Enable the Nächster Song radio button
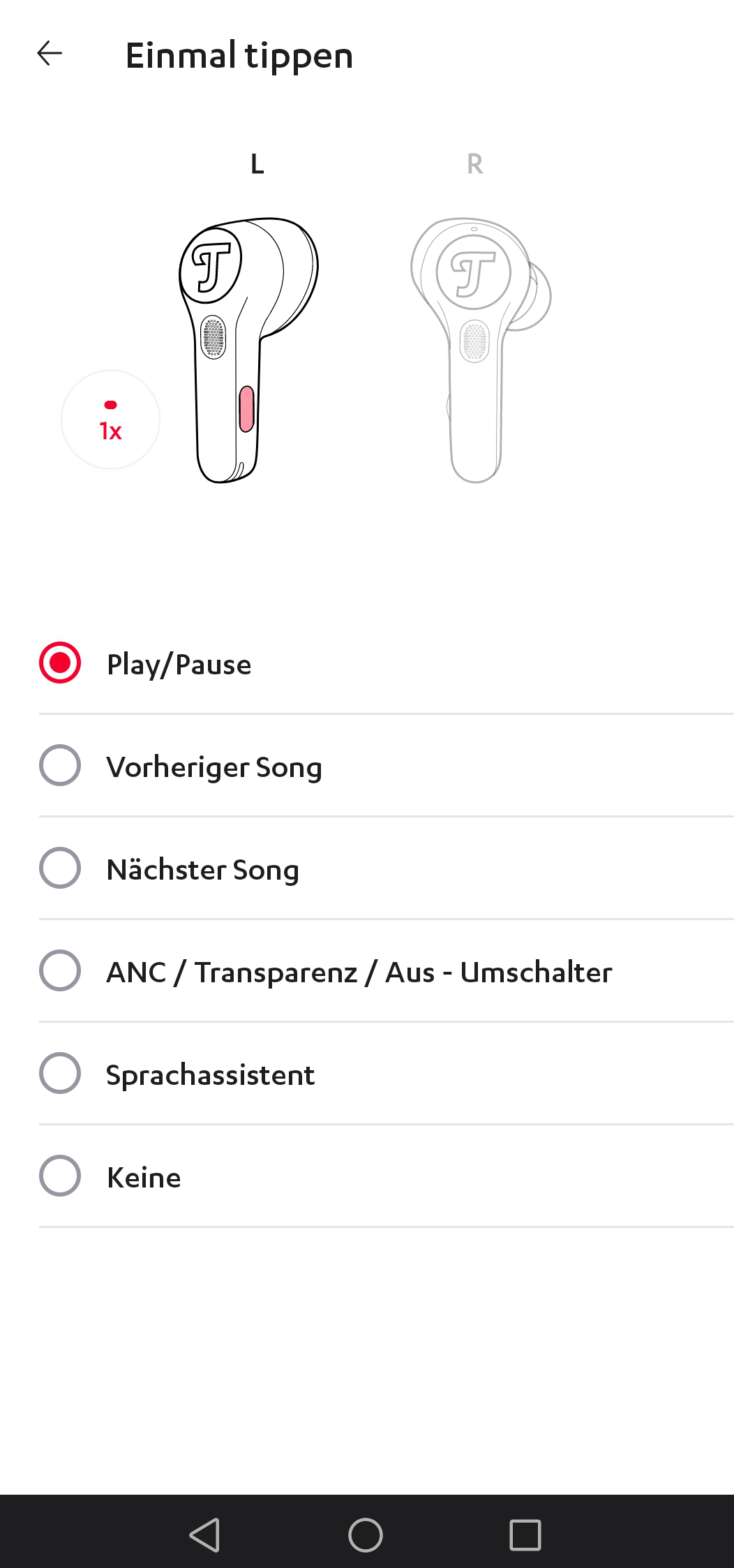The height and width of the screenshot is (1568, 734). pyautogui.click(x=60, y=868)
